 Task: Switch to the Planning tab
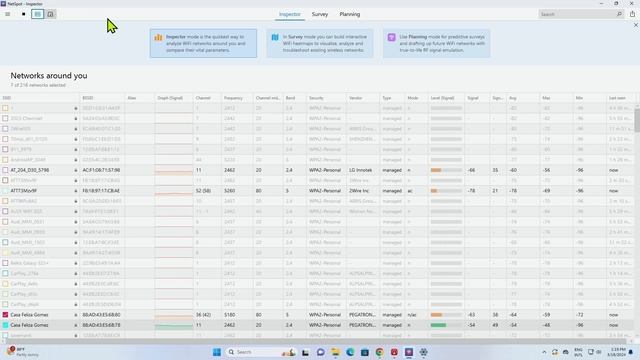coord(350,14)
